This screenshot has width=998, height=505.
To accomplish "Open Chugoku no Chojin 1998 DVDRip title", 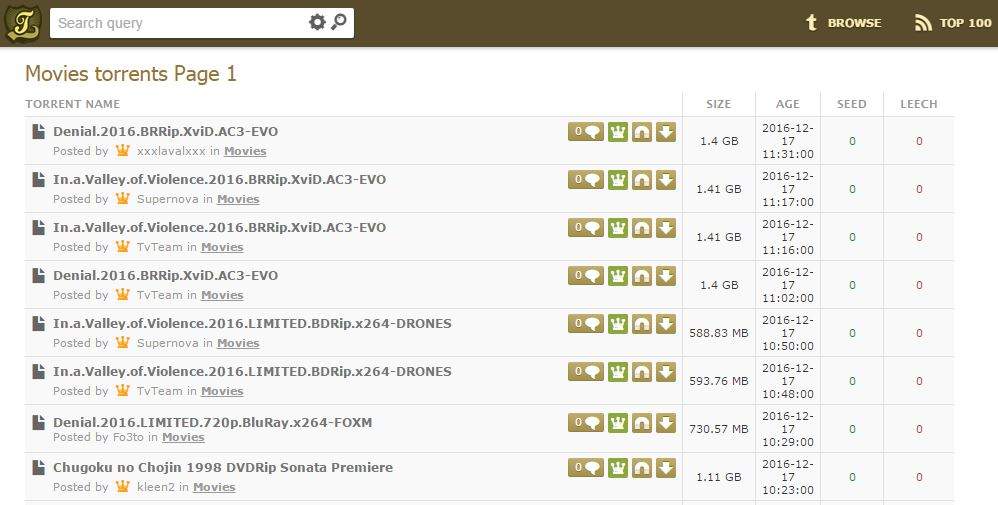I will pyautogui.click(x=223, y=467).
